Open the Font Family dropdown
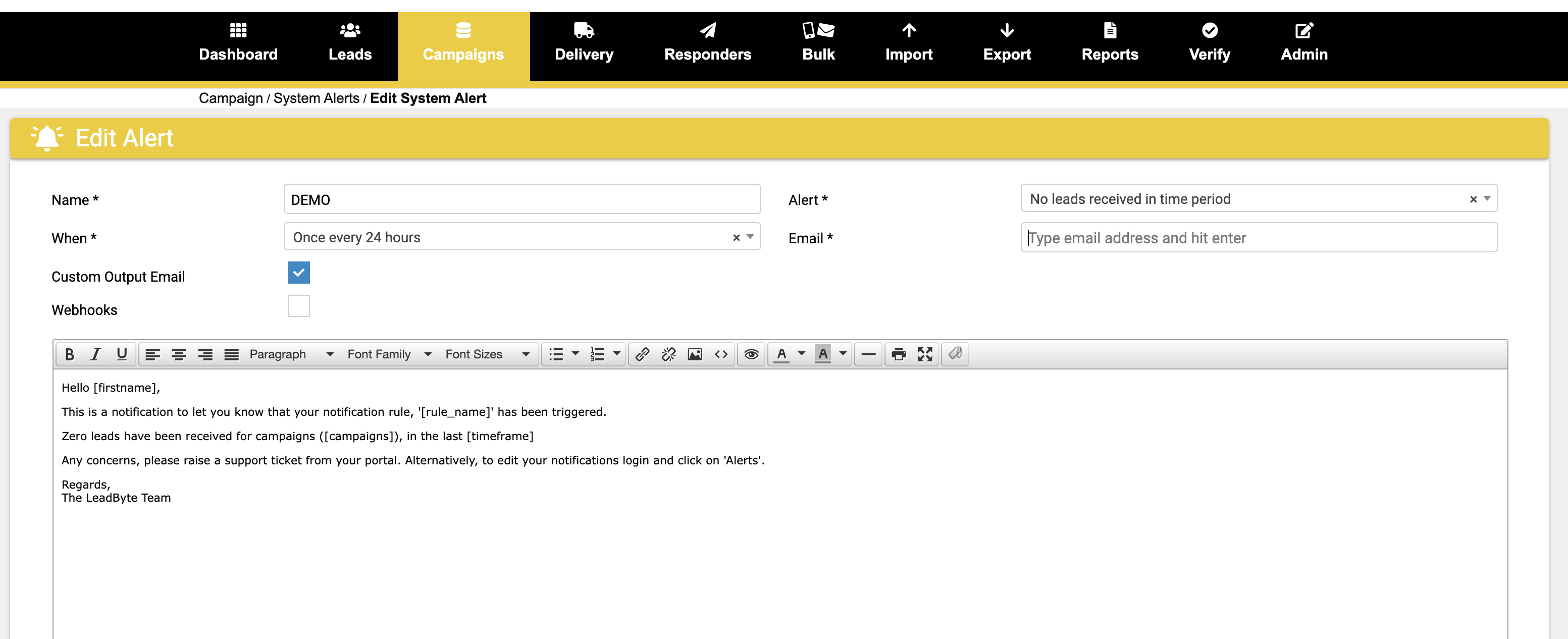This screenshot has width=1568, height=639. 390,354
